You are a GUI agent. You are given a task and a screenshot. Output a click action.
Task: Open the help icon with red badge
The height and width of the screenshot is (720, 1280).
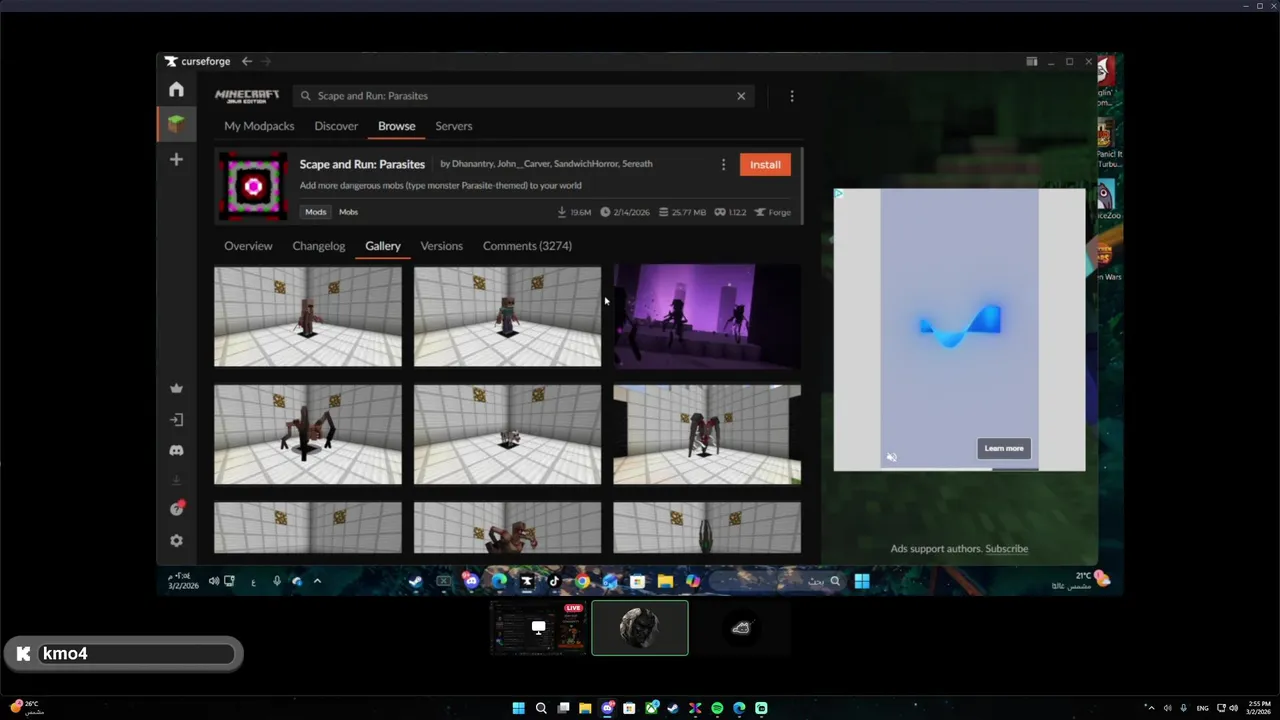tap(177, 508)
